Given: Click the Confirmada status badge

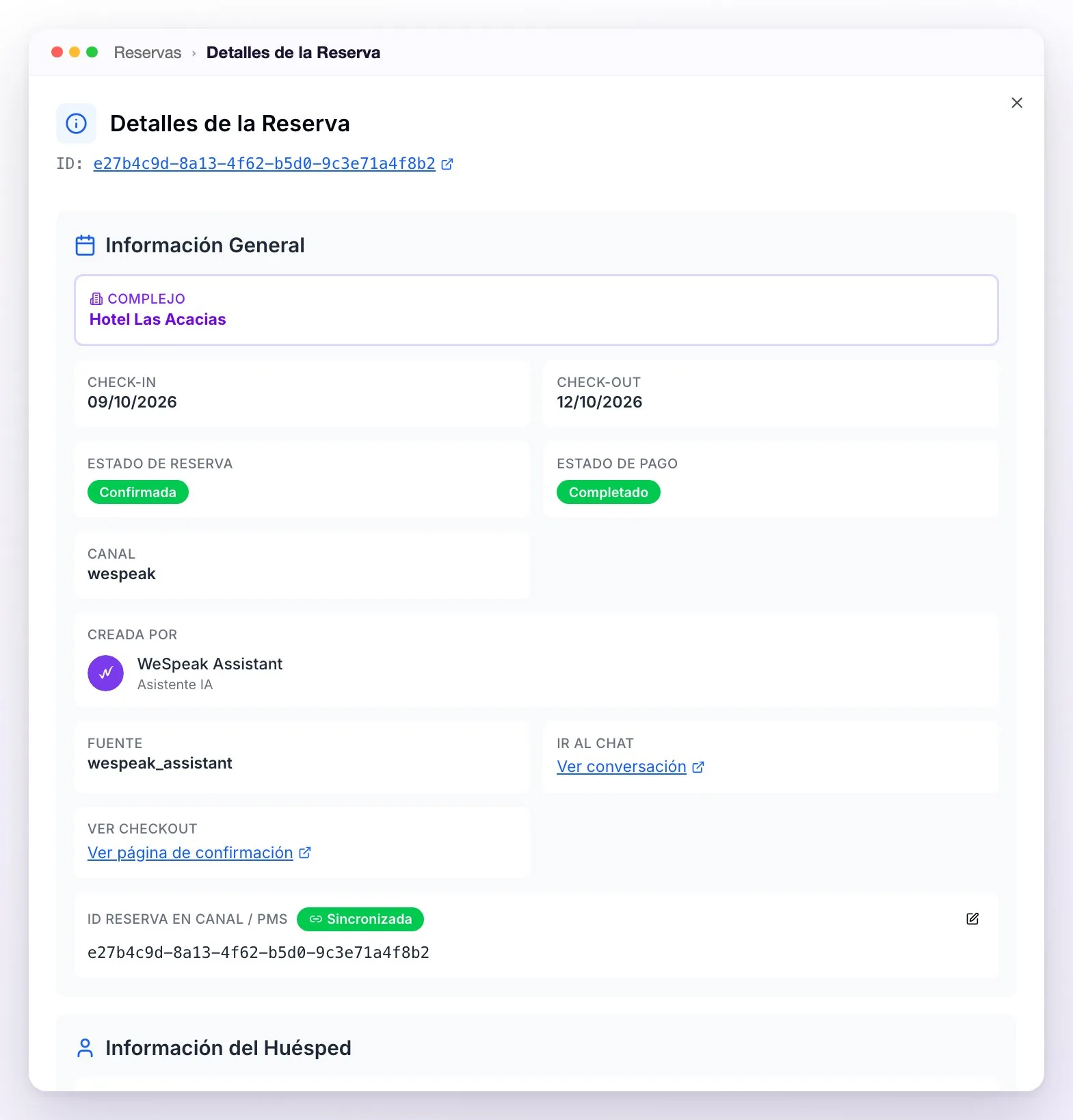Looking at the screenshot, I should coord(137,492).
